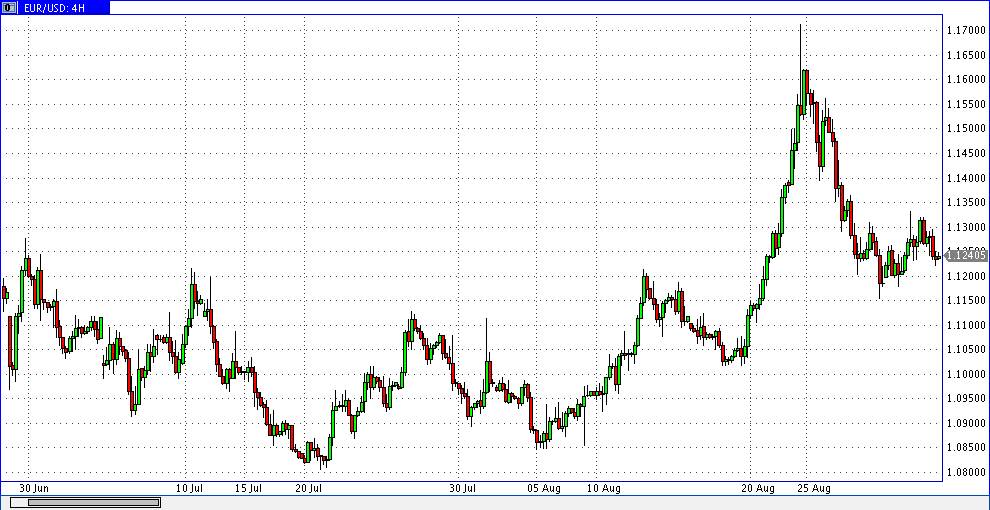Click the 1.14500 price axis label
Screen dimensions: 990x510
966,153
